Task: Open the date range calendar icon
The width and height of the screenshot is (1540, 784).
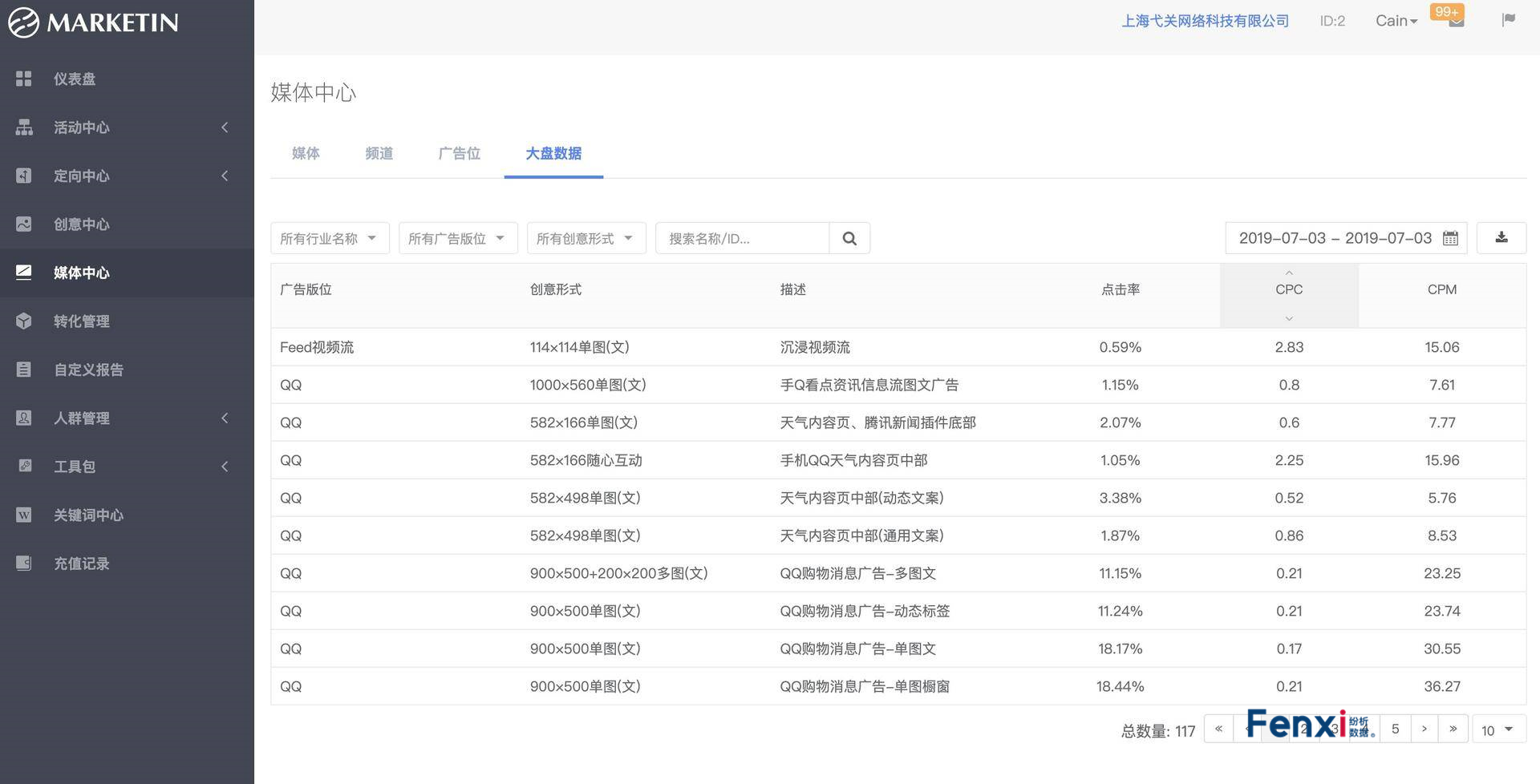Action: [x=1450, y=238]
